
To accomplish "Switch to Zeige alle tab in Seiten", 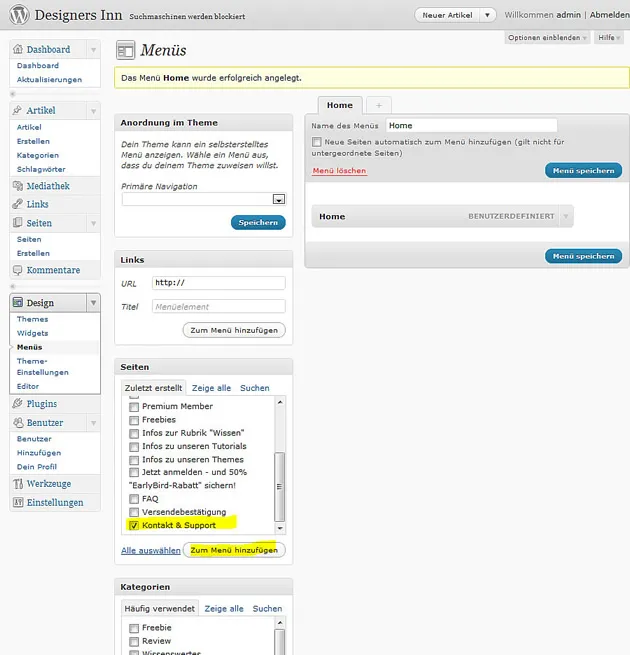I will point(211,388).
